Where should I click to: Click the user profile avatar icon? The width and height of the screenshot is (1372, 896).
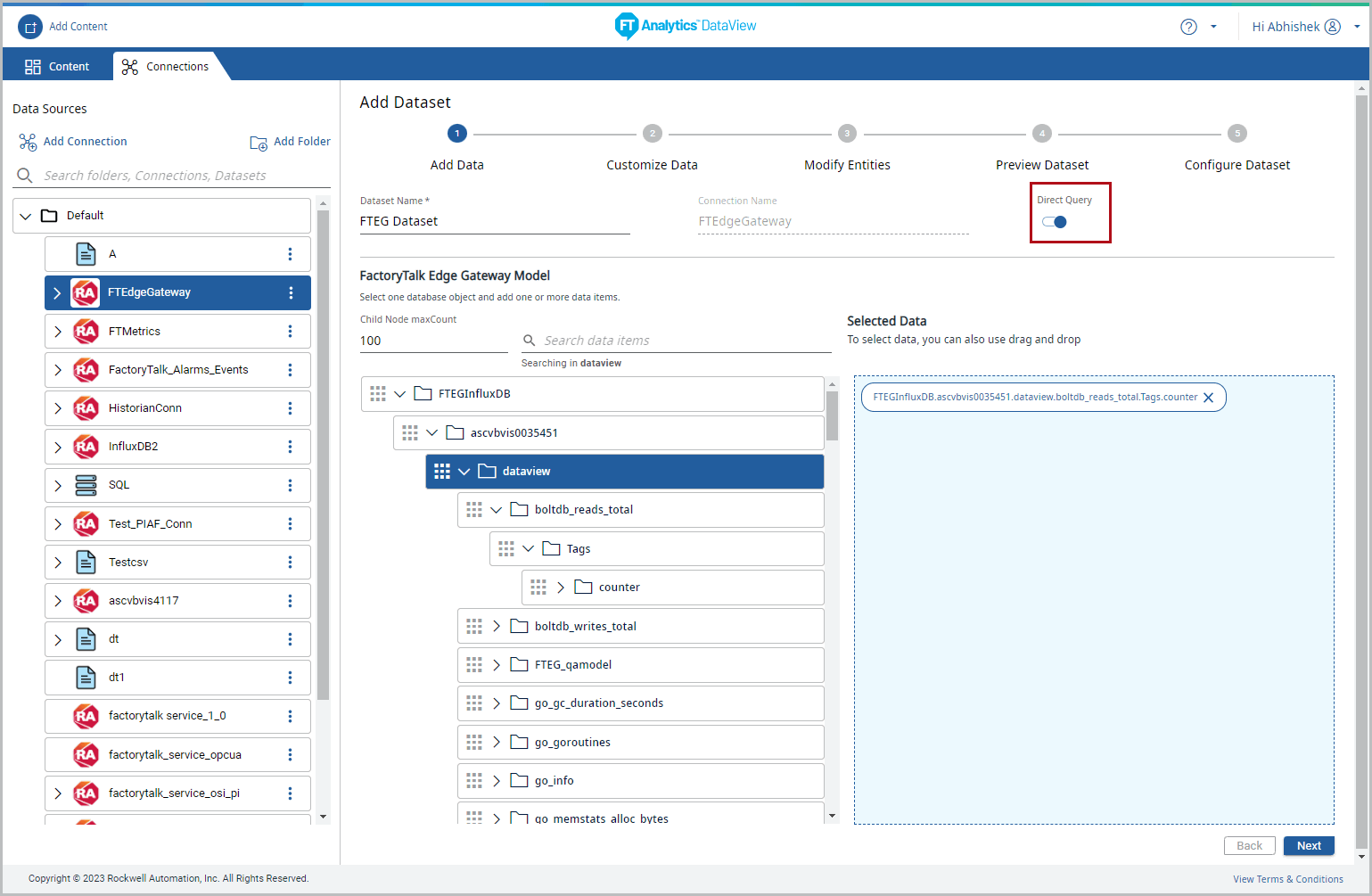point(1333,27)
